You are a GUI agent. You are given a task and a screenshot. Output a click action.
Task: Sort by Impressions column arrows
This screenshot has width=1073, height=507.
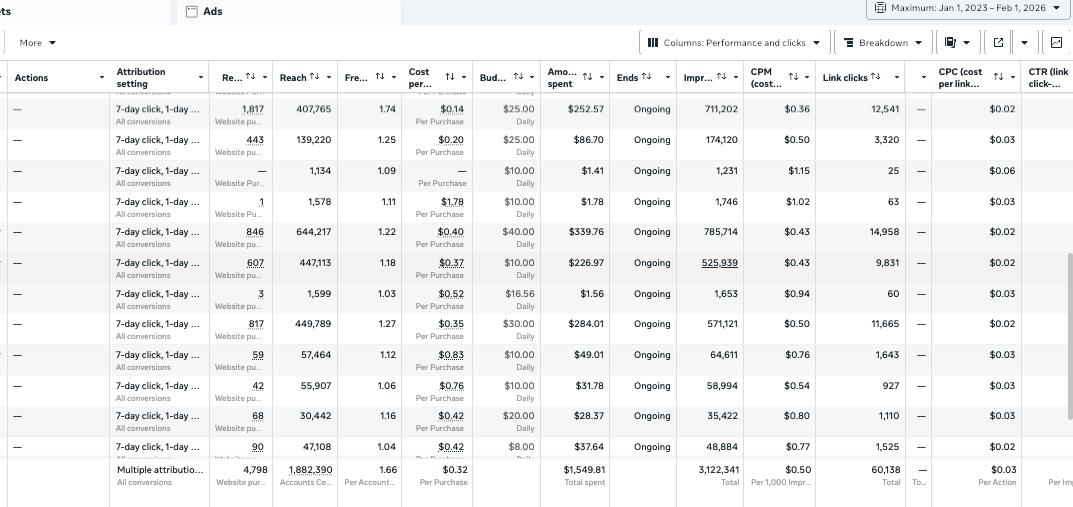coord(721,77)
